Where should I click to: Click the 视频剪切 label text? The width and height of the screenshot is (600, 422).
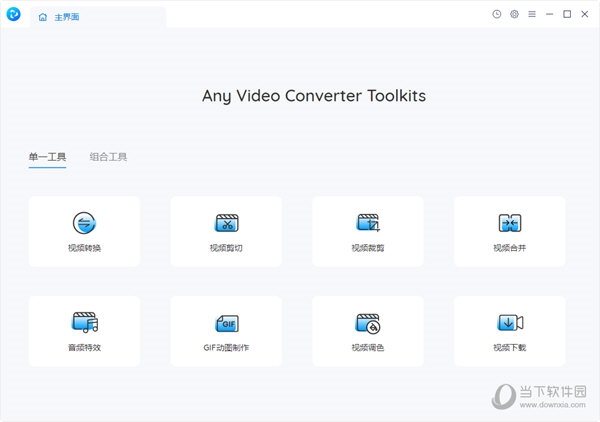226,248
